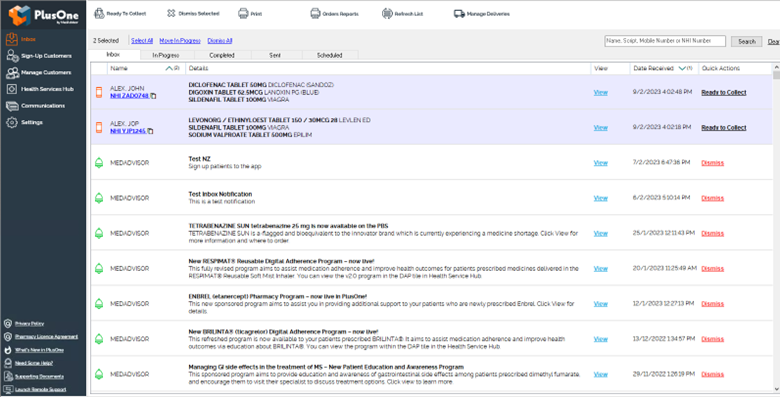Image resolution: width=780 pixels, height=397 pixels.
Task: Switch to the Completed tab
Action: coord(222,55)
